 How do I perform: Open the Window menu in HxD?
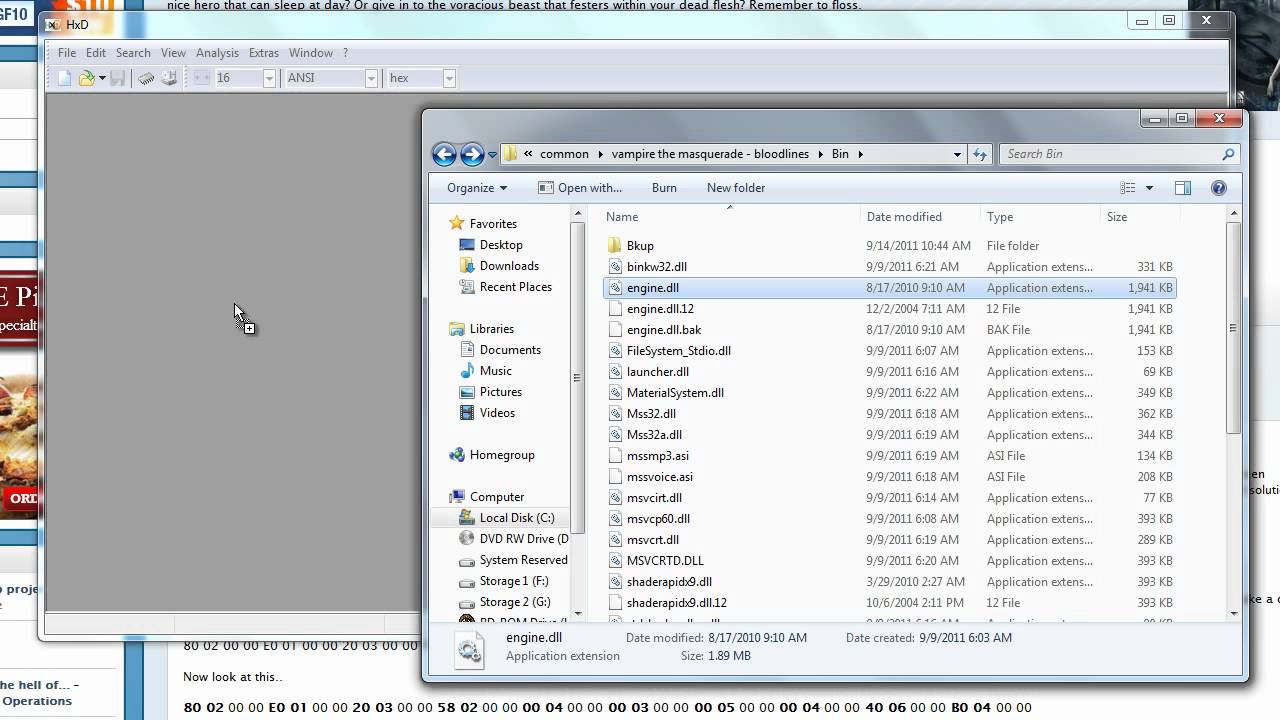(x=311, y=53)
